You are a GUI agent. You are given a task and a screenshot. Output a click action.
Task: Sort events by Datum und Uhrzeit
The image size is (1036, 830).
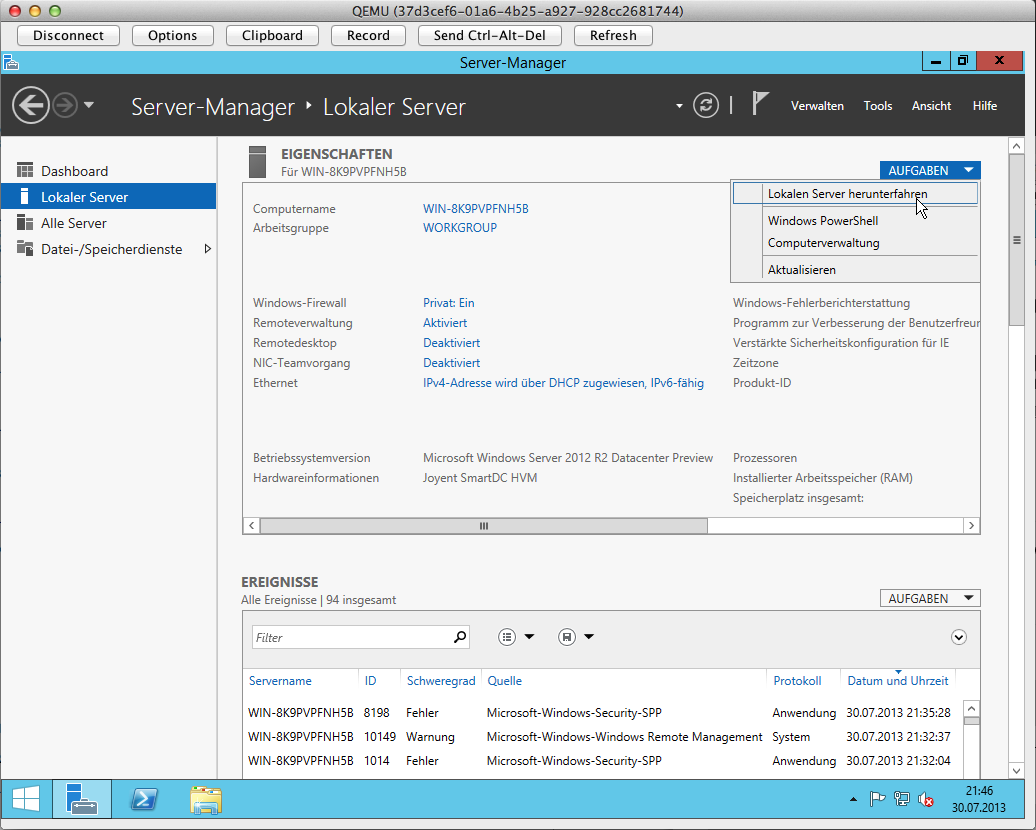pyautogui.click(x=898, y=681)
